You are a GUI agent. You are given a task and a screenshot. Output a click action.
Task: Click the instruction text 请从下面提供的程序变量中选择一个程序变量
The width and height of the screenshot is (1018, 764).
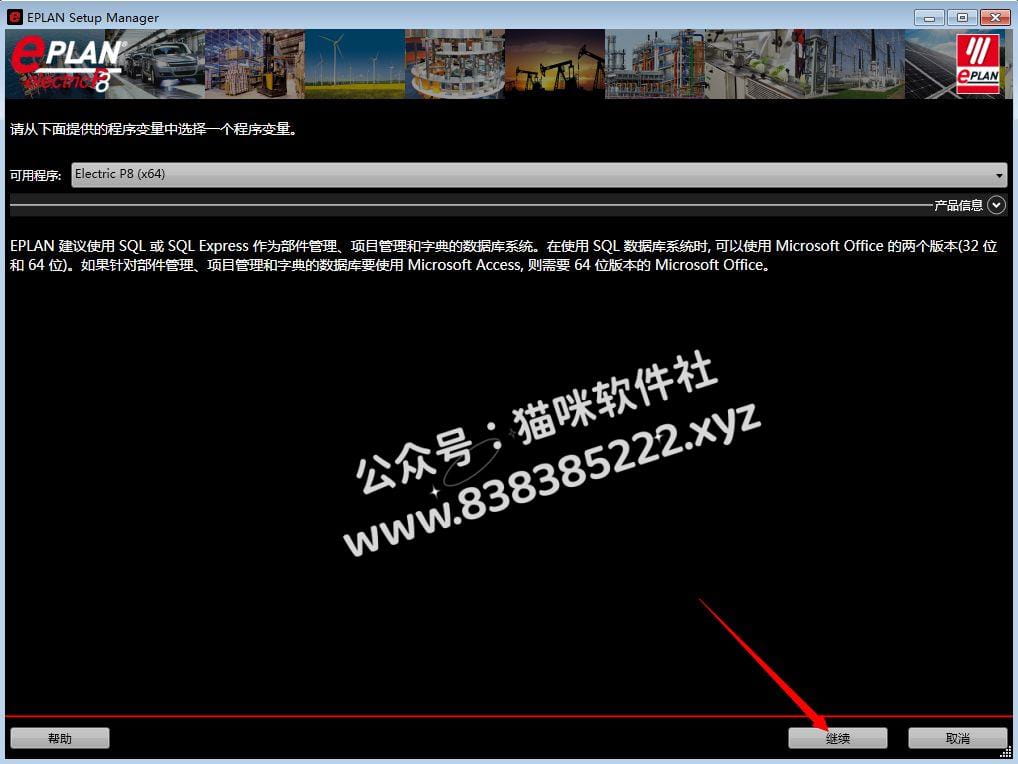coord(154,129)
